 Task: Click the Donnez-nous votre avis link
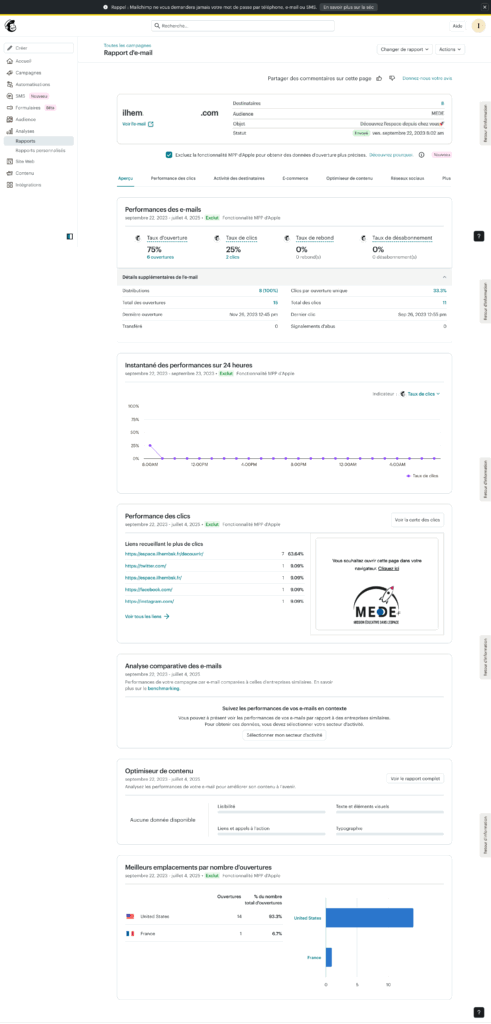coord(427,78)
